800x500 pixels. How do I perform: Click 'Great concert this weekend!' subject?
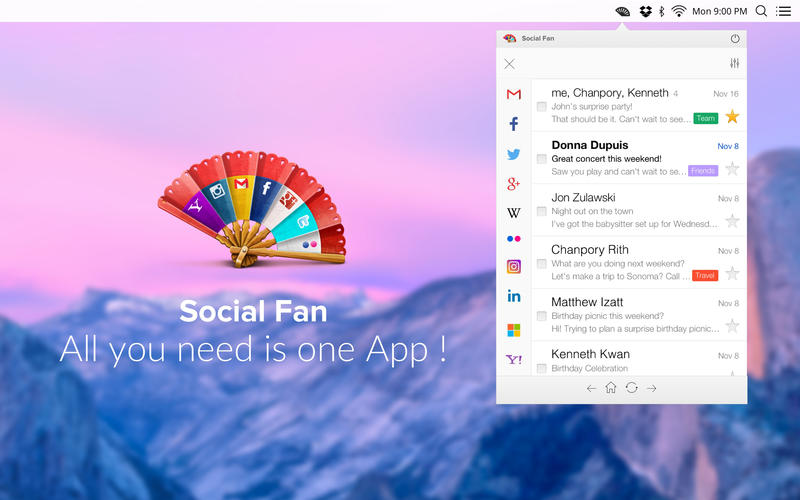[x=606, y=159]
